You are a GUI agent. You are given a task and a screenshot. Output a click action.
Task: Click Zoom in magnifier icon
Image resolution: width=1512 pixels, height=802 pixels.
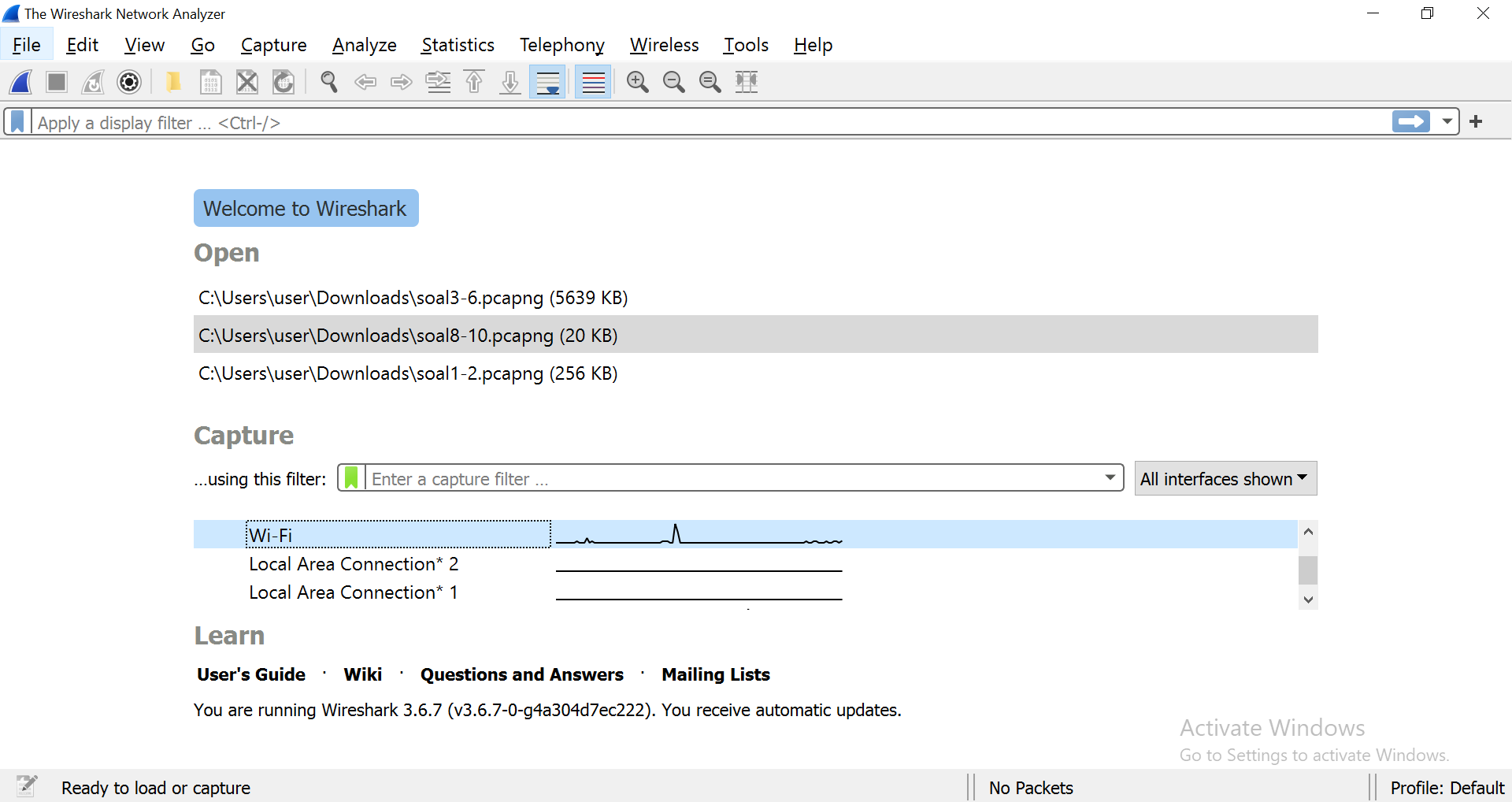[x=638, y=82]
